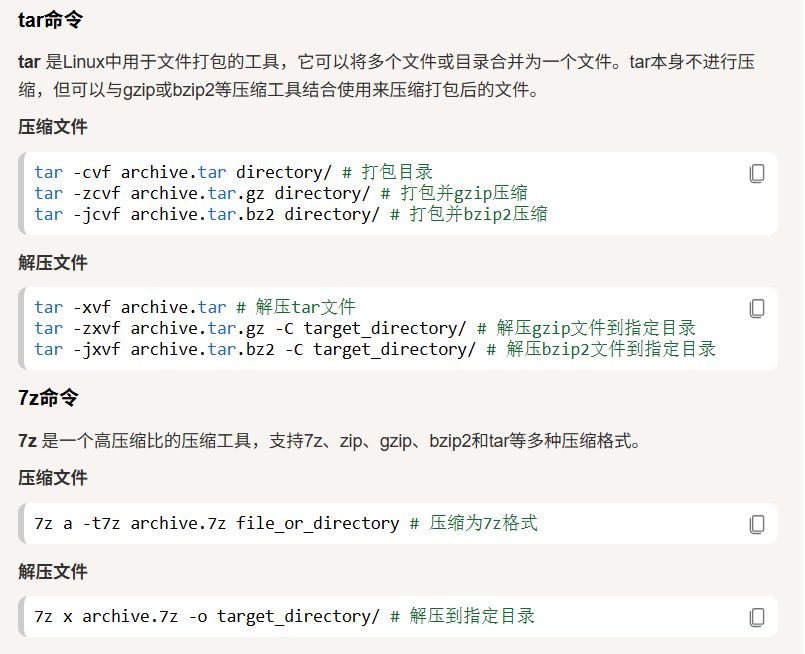
Task: Click the 压缩文件 subheading under 7z命令
Action: (53, 478)
